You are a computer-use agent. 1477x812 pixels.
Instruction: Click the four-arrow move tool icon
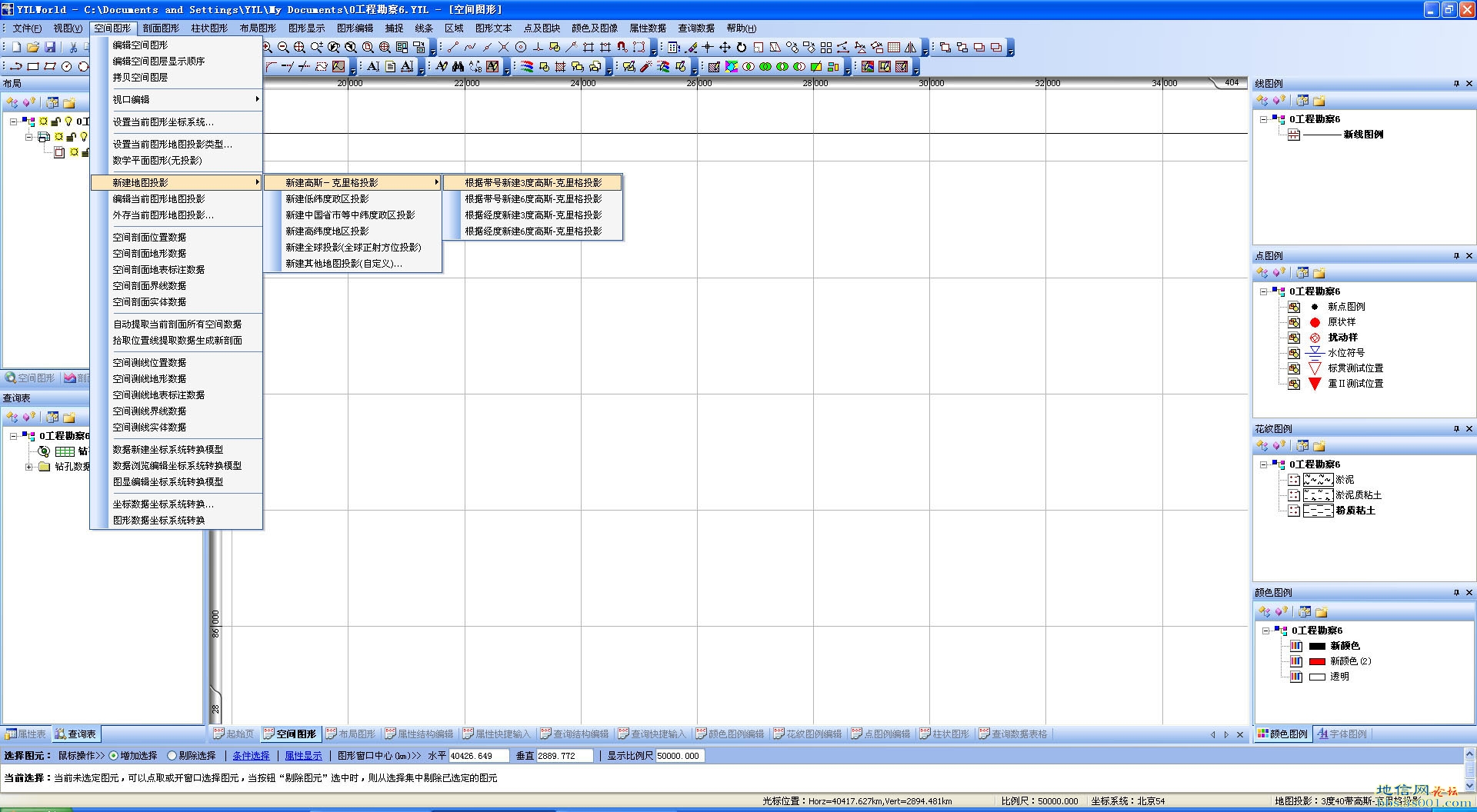pos(725,47)
